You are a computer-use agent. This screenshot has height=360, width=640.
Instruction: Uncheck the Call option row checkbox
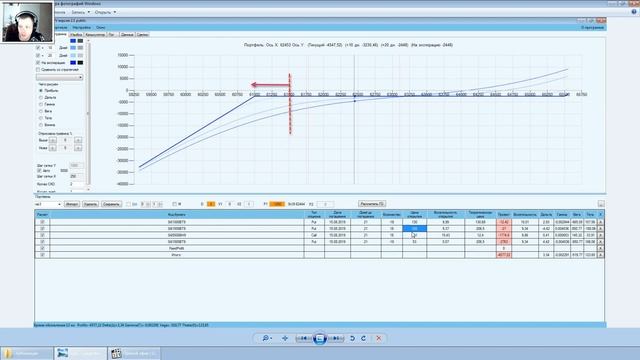click(x=42, y=235)
